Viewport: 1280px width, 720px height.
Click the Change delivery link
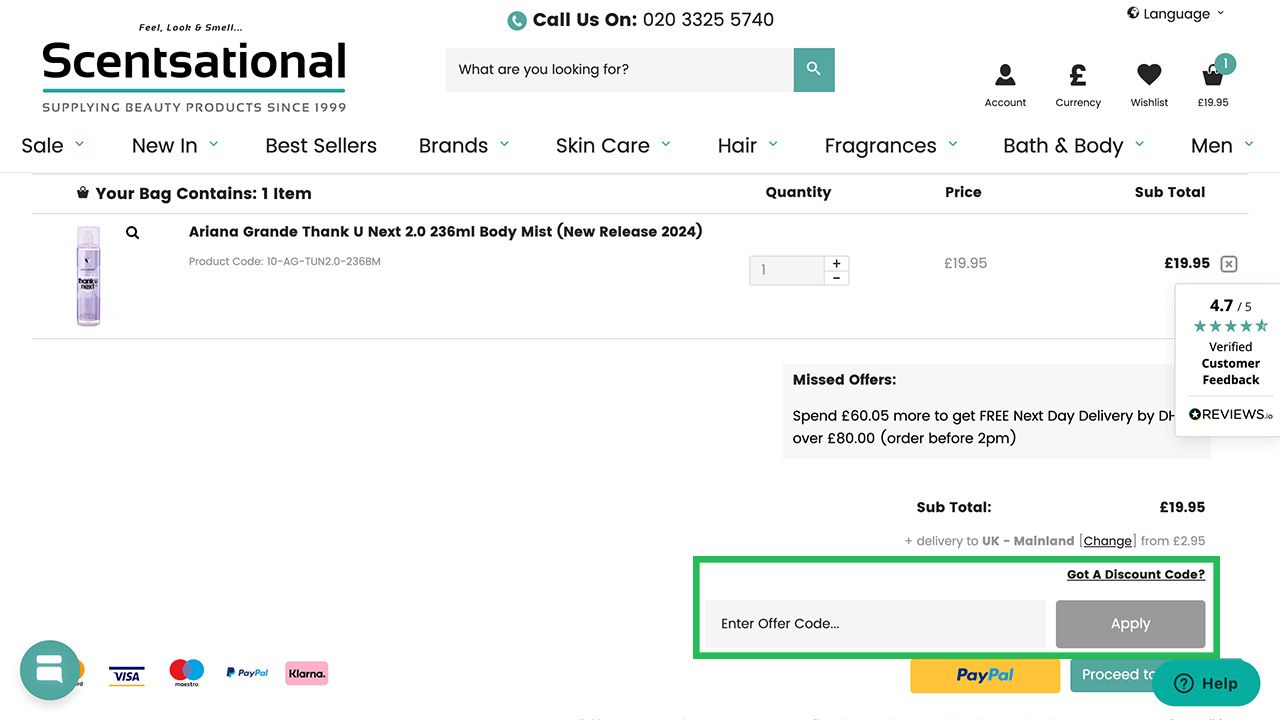click(1108, 541)
